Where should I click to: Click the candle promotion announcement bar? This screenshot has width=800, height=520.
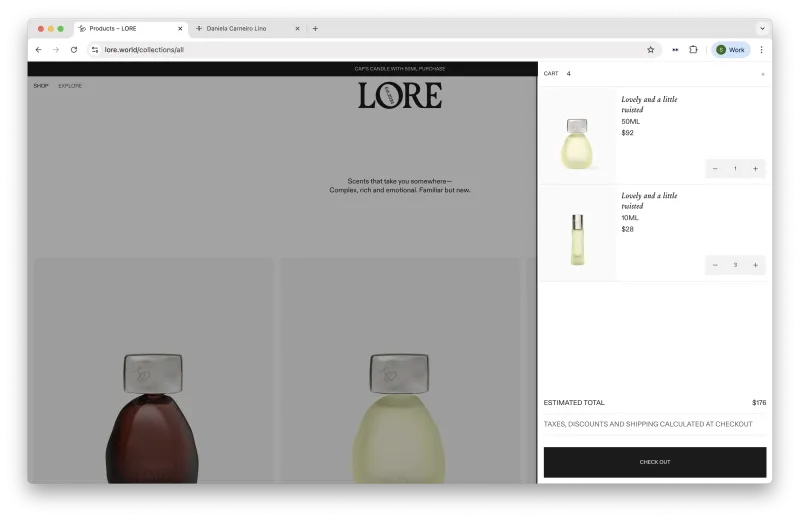(x=400, y=68)
